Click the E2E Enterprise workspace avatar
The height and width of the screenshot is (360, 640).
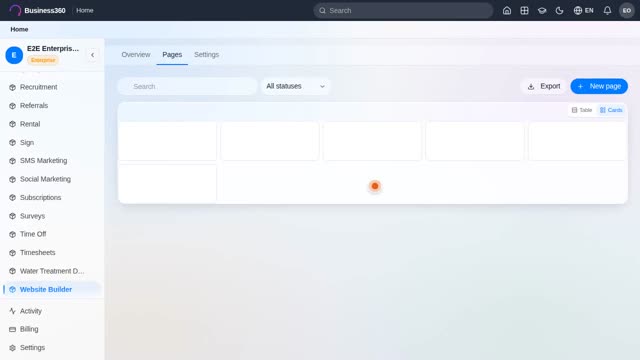click(x=14, y=55)
